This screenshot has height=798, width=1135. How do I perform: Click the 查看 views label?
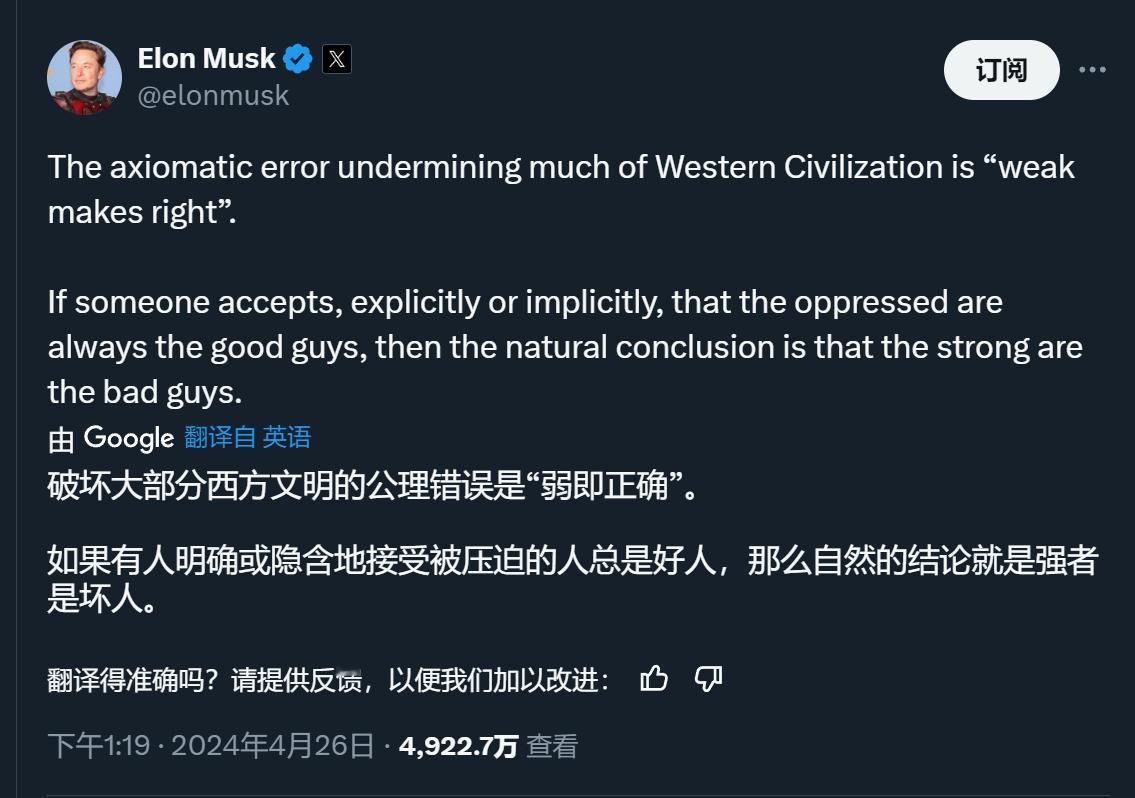pos(552,747)
